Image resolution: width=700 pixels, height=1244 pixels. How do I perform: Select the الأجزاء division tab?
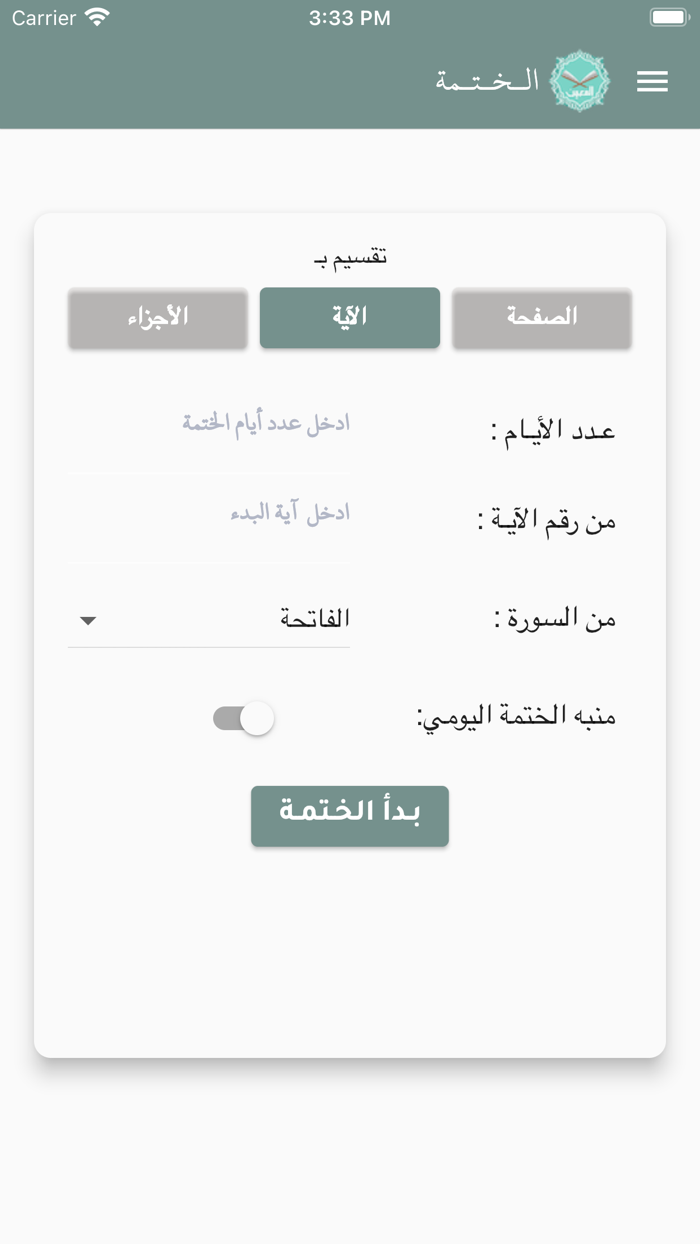click(157, 318)
